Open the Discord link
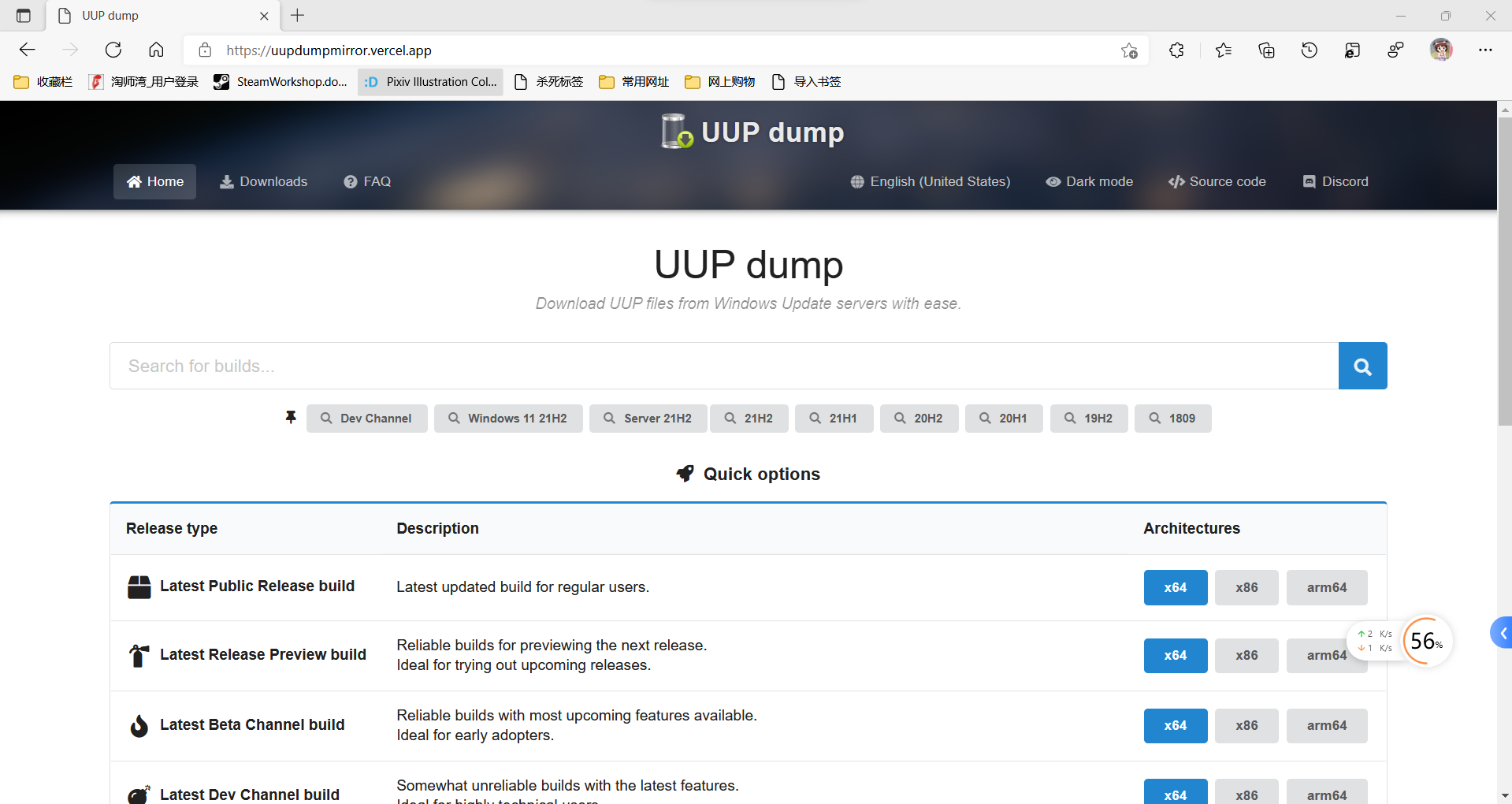Screen dimensions: 1512x804 tap(1336, 181)
